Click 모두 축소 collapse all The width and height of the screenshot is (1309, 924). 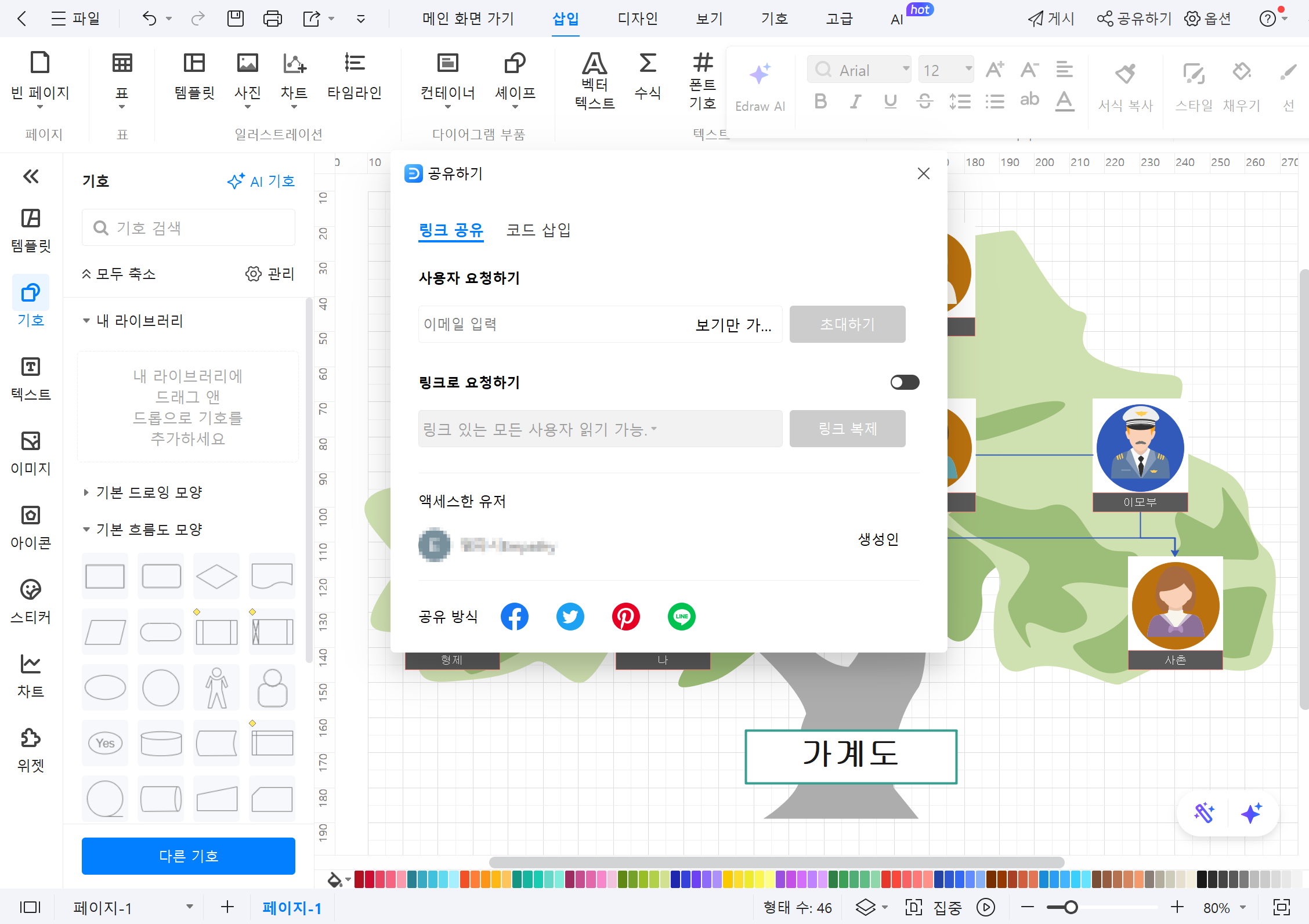point(118,274)
